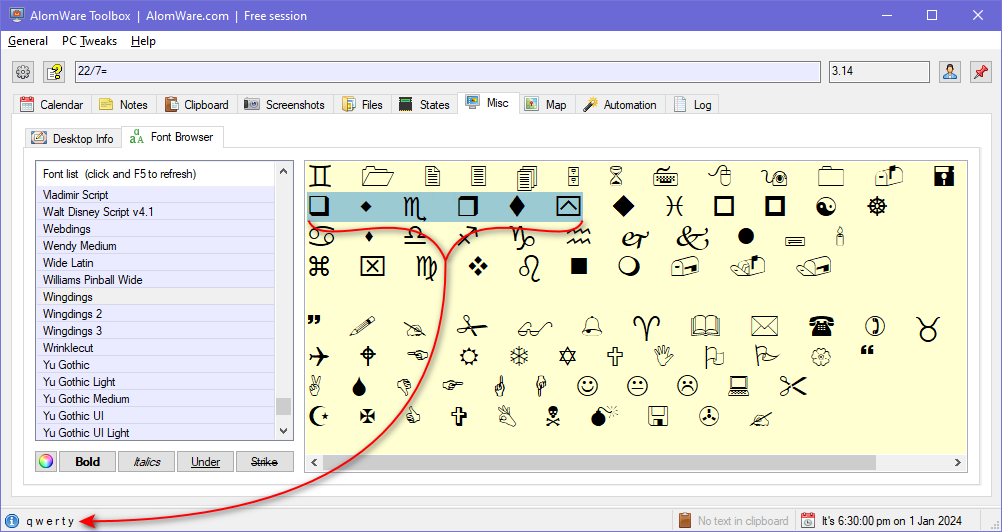This screenshot has height=532, width=1002.
Task: Click the calendar clock icon in status bar
Action: (807, 520)
